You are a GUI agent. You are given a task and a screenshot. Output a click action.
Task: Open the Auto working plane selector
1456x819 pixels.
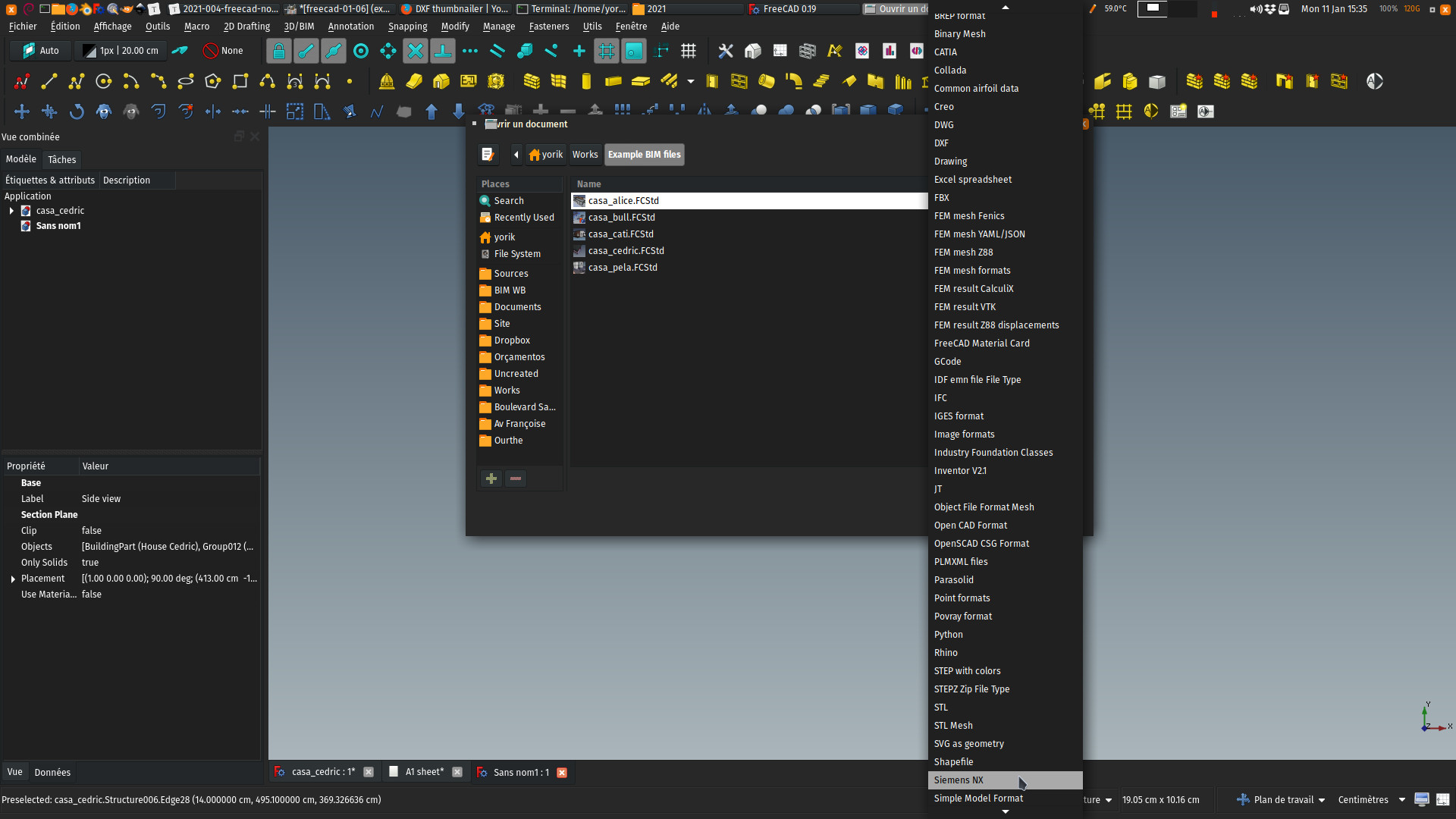(x=41, y=51)
